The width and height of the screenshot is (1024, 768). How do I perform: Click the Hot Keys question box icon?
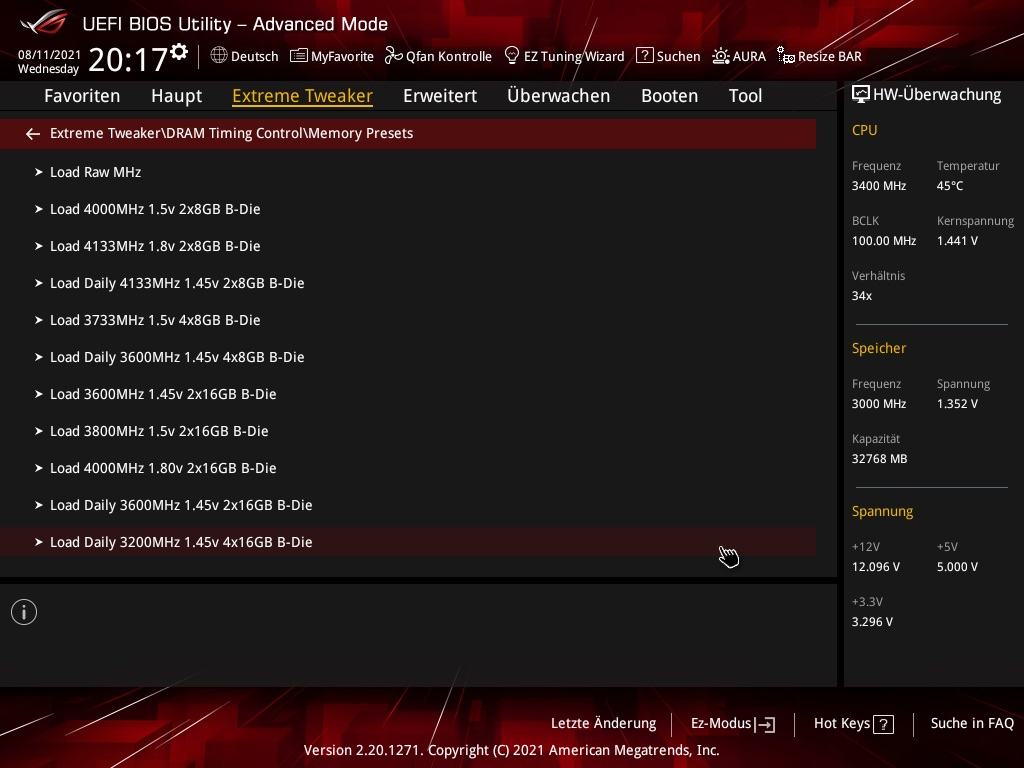(x=883, y=724)
